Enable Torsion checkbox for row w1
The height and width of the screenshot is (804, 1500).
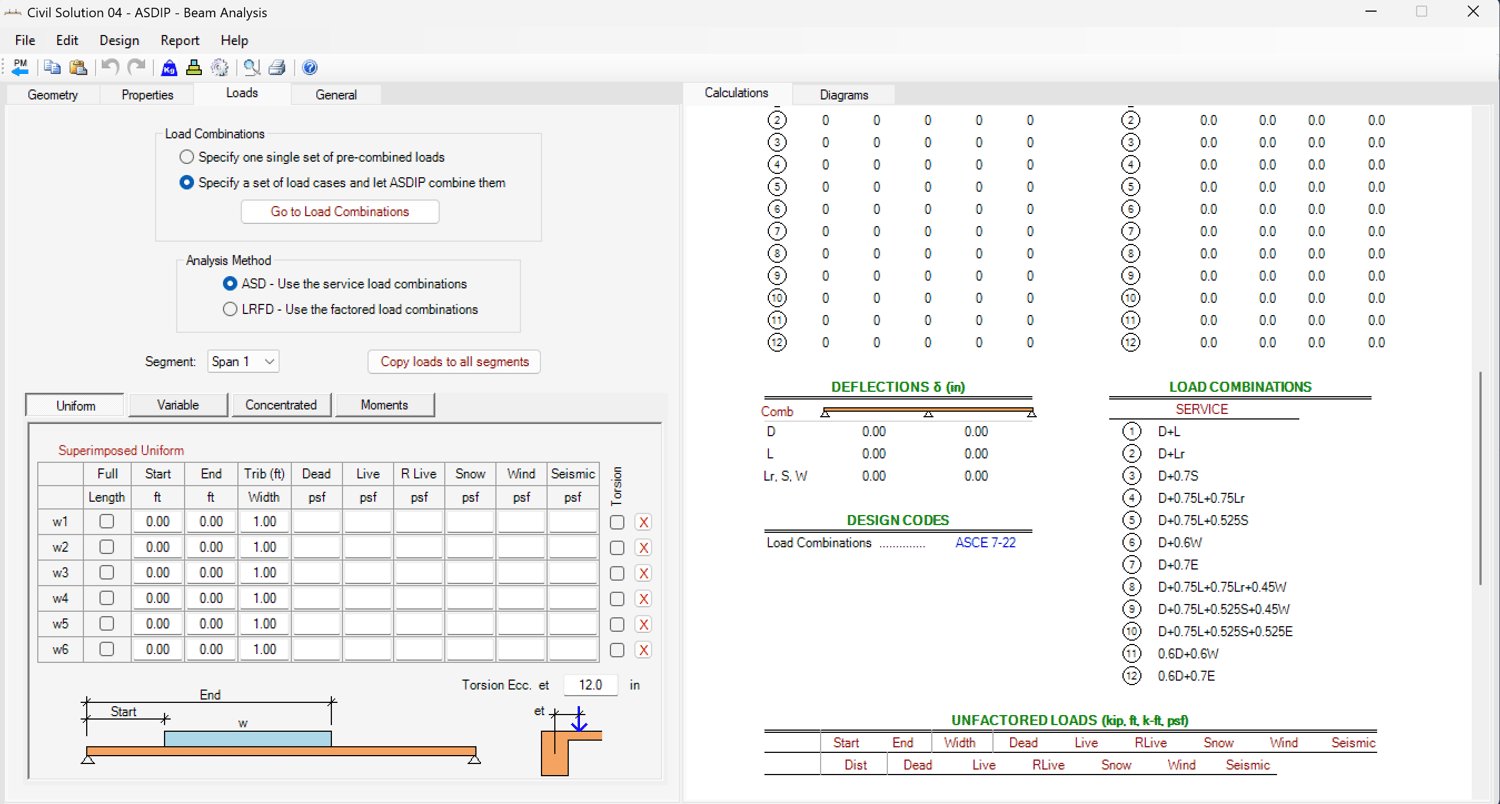[617, 522]
